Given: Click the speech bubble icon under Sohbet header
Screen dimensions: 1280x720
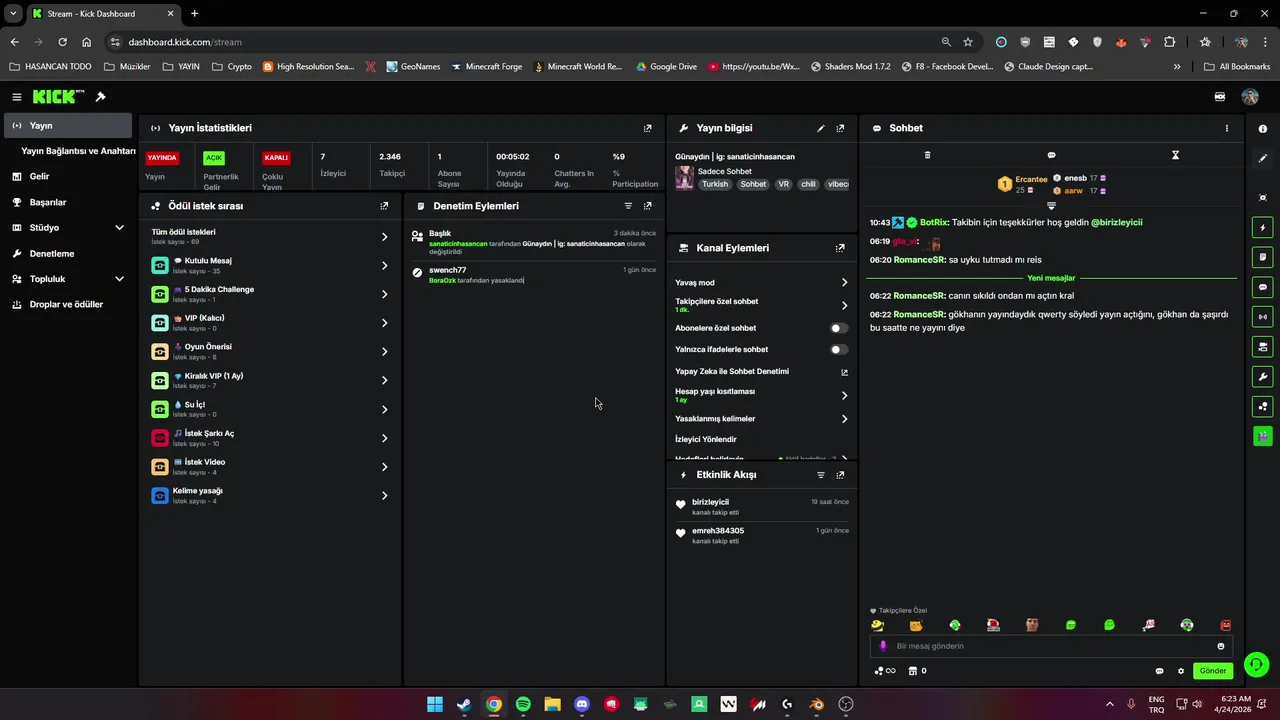Looking at the screenshot, I should click(1051, 155).
